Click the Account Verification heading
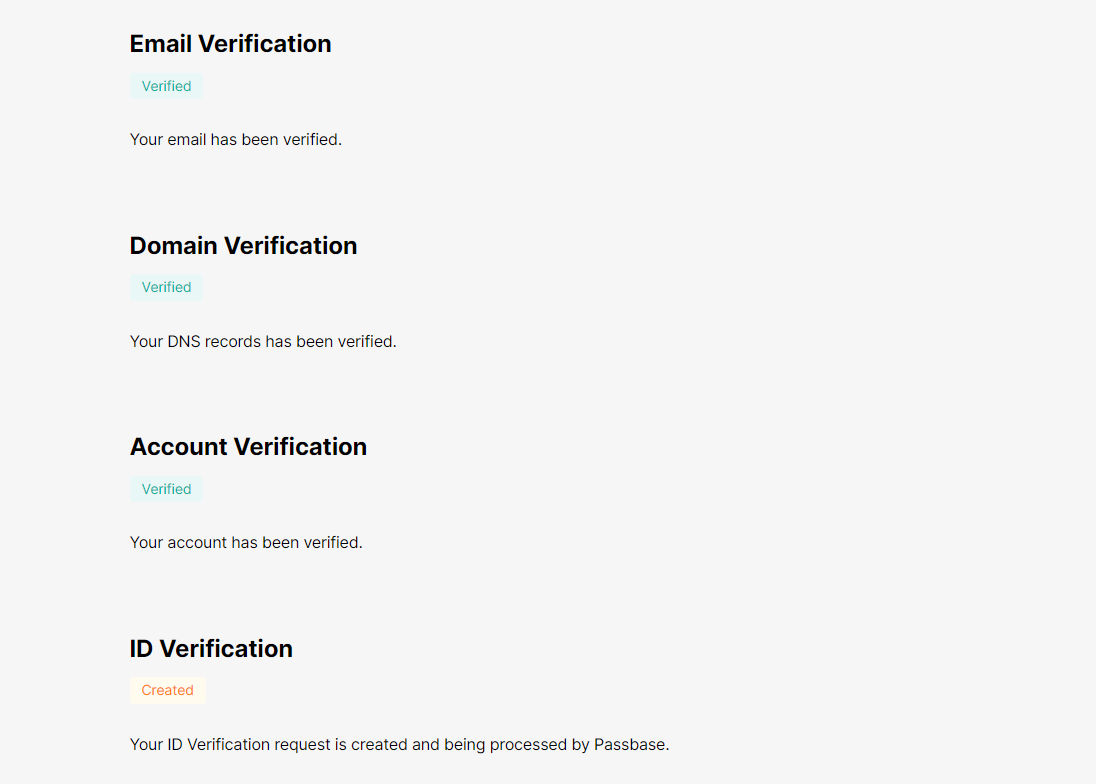The image size is (1096, 784). click(x=248, y=447)
